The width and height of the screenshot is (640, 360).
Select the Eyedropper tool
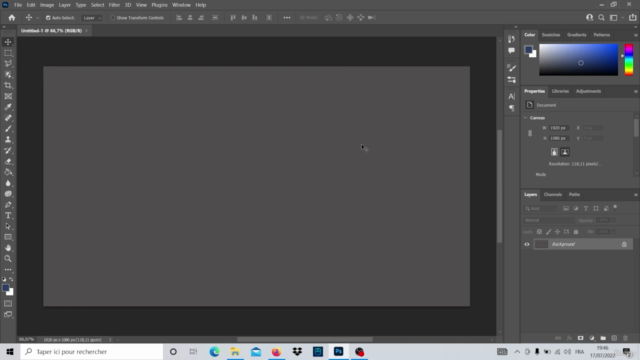coord(8,107)
